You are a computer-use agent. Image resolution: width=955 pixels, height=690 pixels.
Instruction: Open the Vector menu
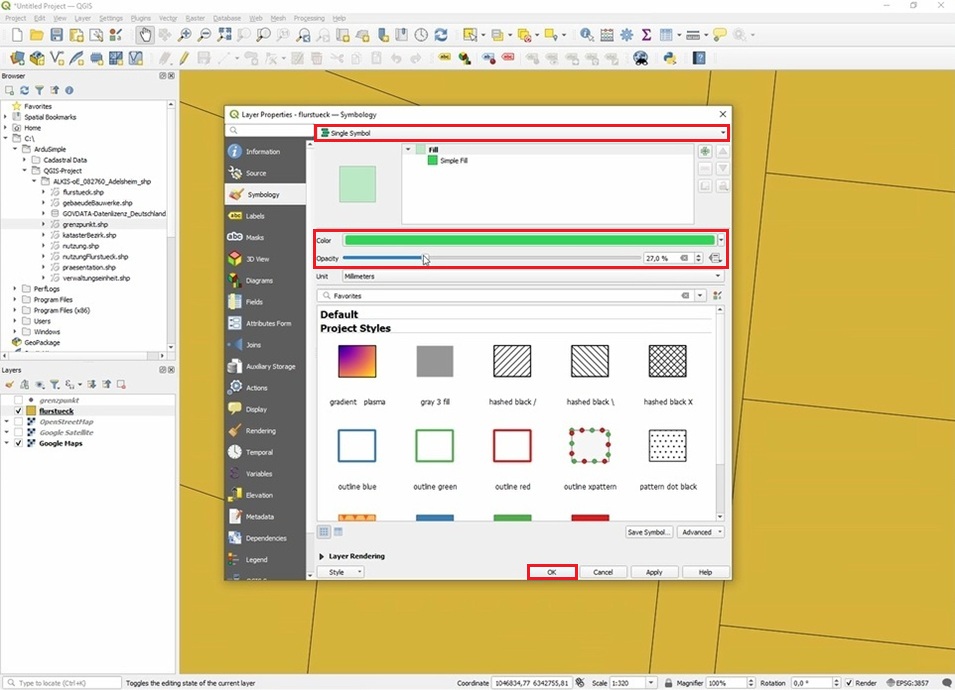[x=168, y=18]
